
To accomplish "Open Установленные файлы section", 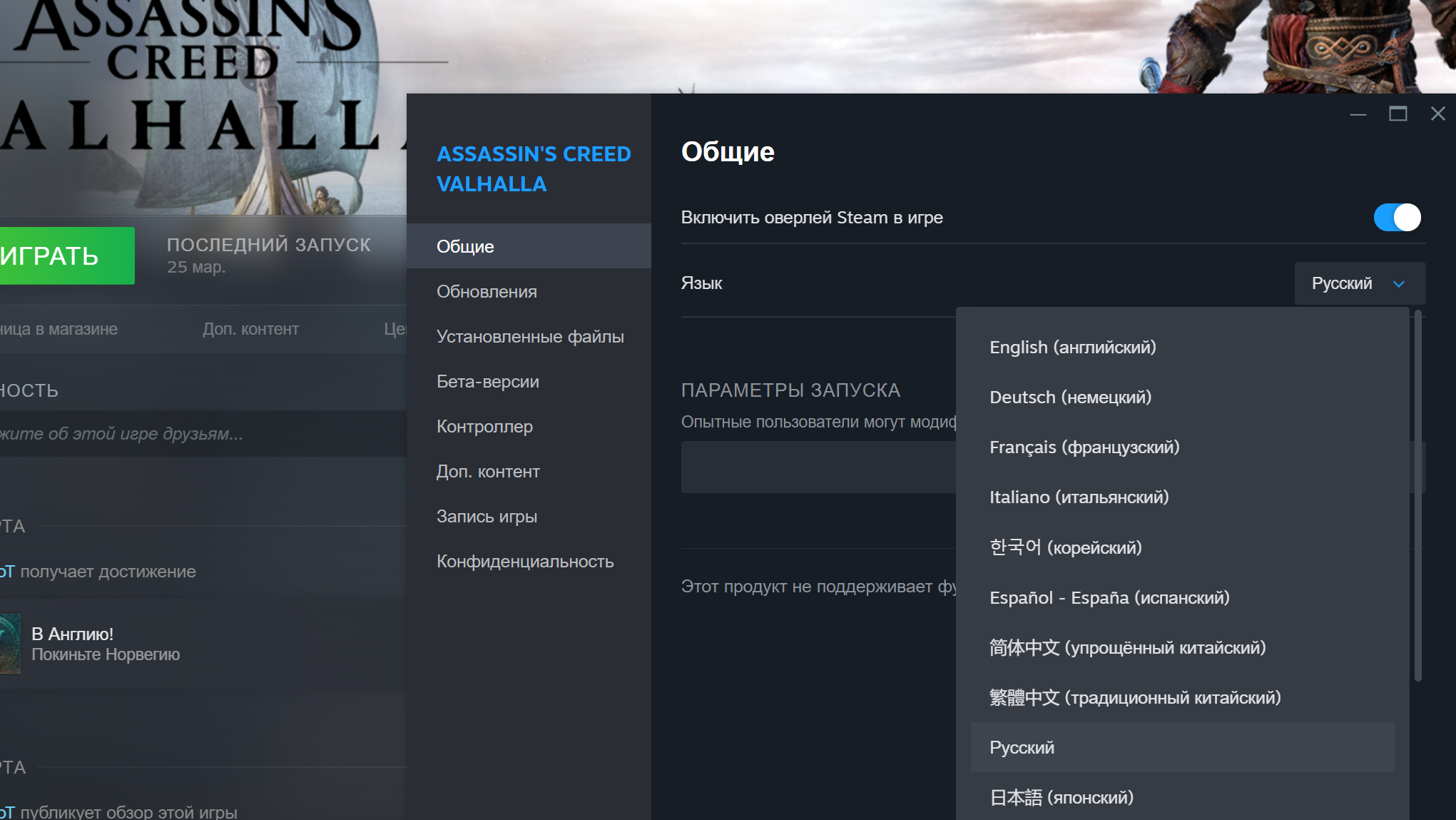I will tap(529, 336).
